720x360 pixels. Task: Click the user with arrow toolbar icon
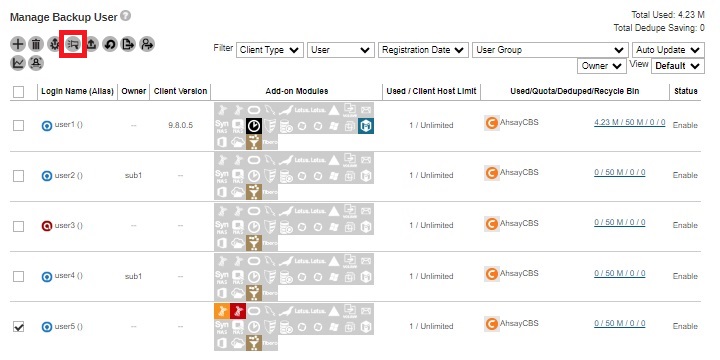(146, 45)
